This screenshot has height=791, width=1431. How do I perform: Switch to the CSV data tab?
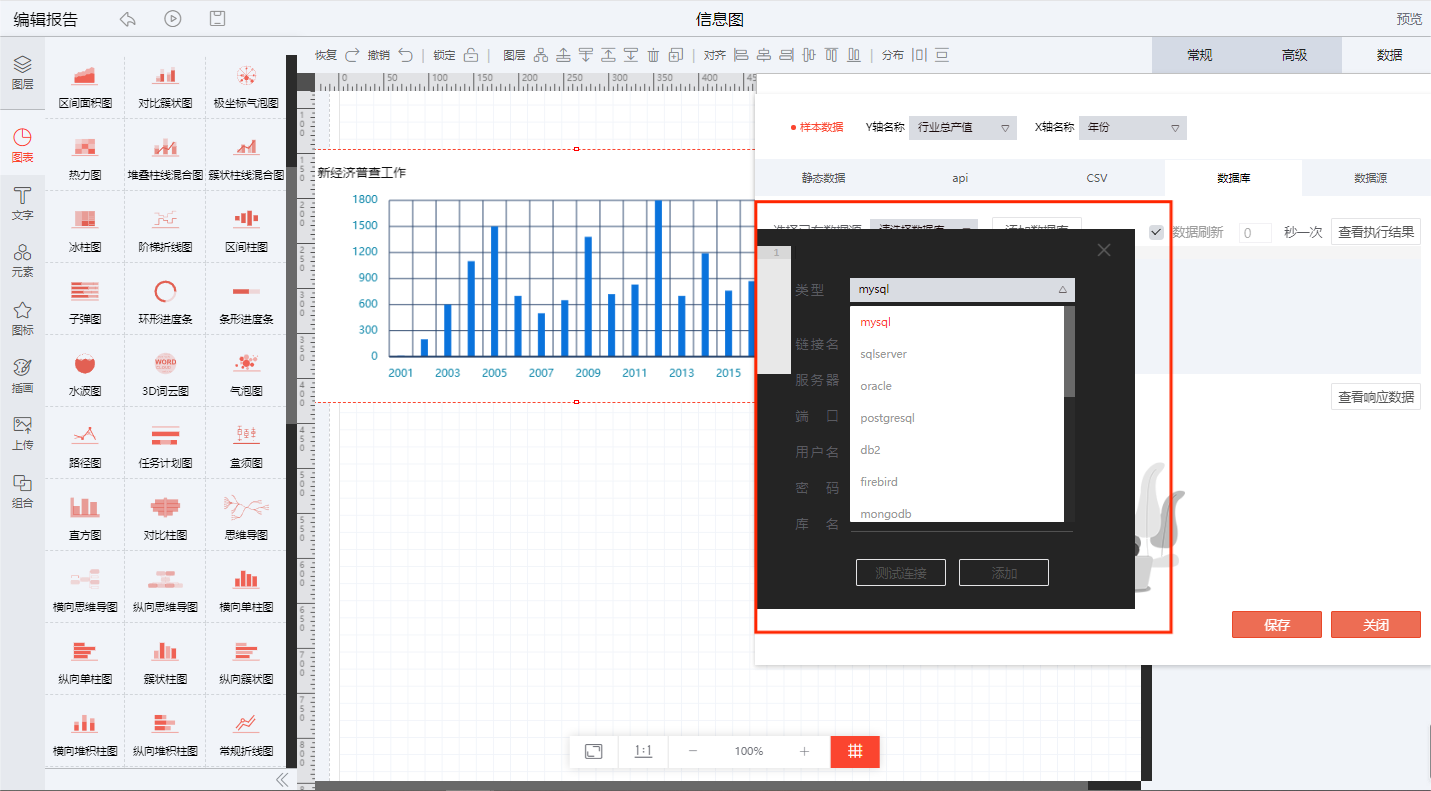pos(1097,177)
